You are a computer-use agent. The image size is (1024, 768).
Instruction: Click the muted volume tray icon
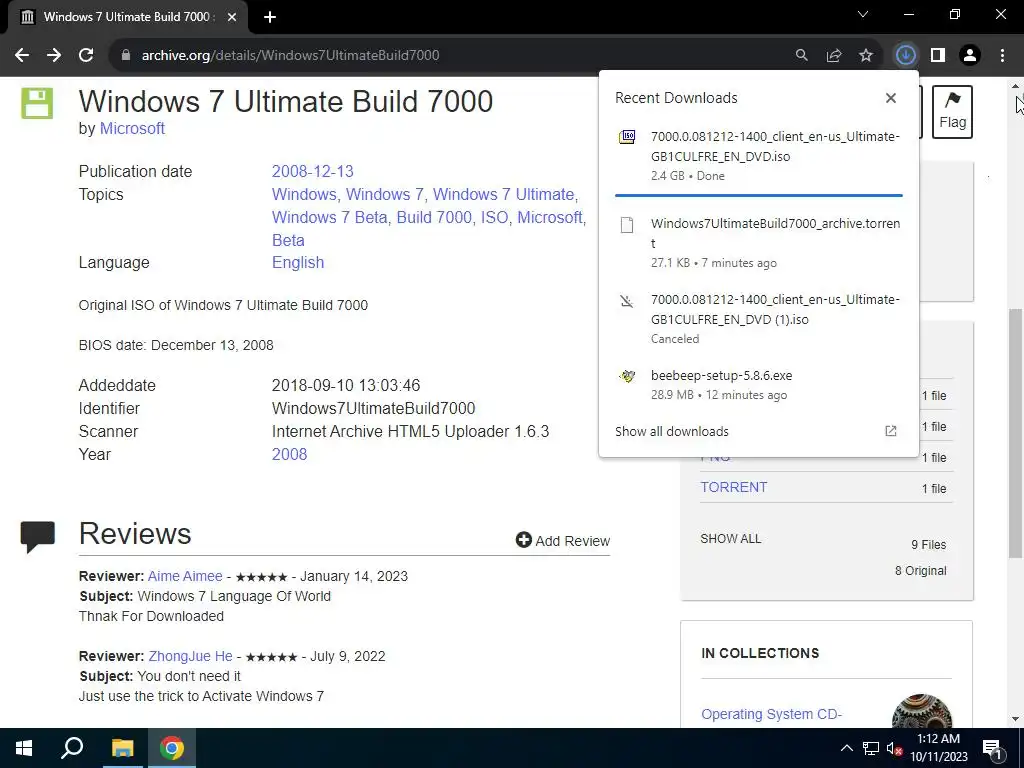[x=894, y=748]
